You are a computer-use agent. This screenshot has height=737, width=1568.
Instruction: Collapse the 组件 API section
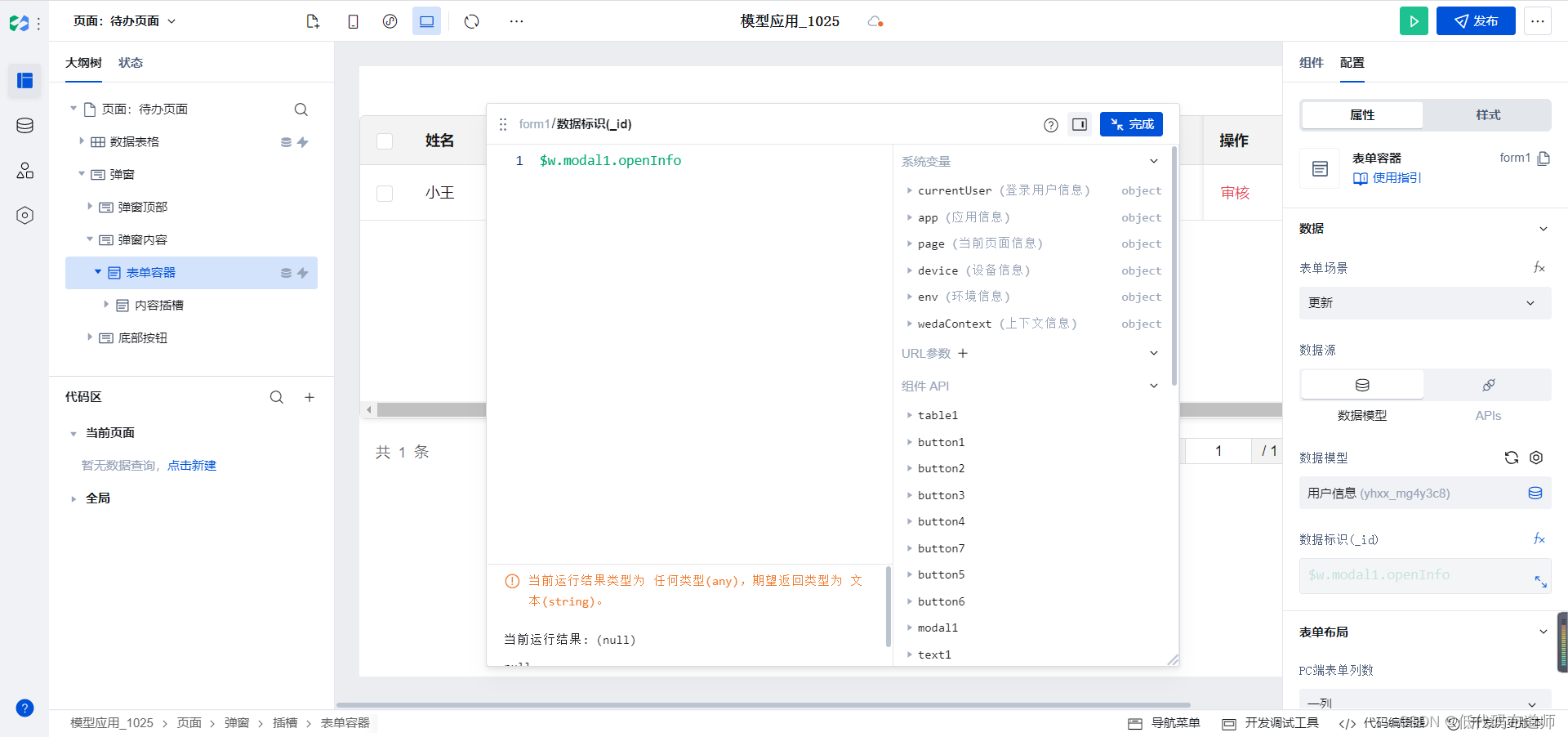tap(1154, 386)
